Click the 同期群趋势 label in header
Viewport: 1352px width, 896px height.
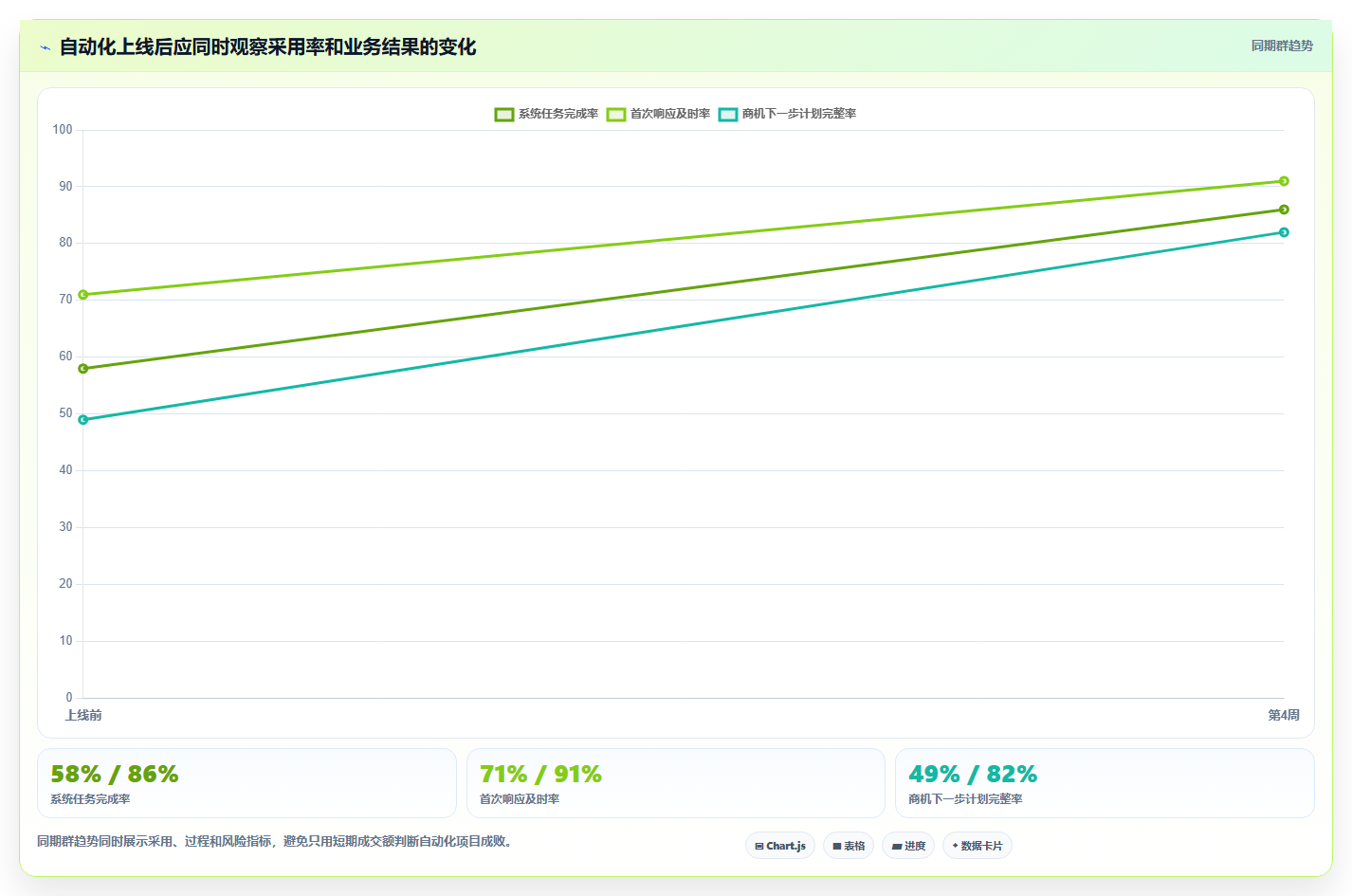click(x=1282, y=46)
